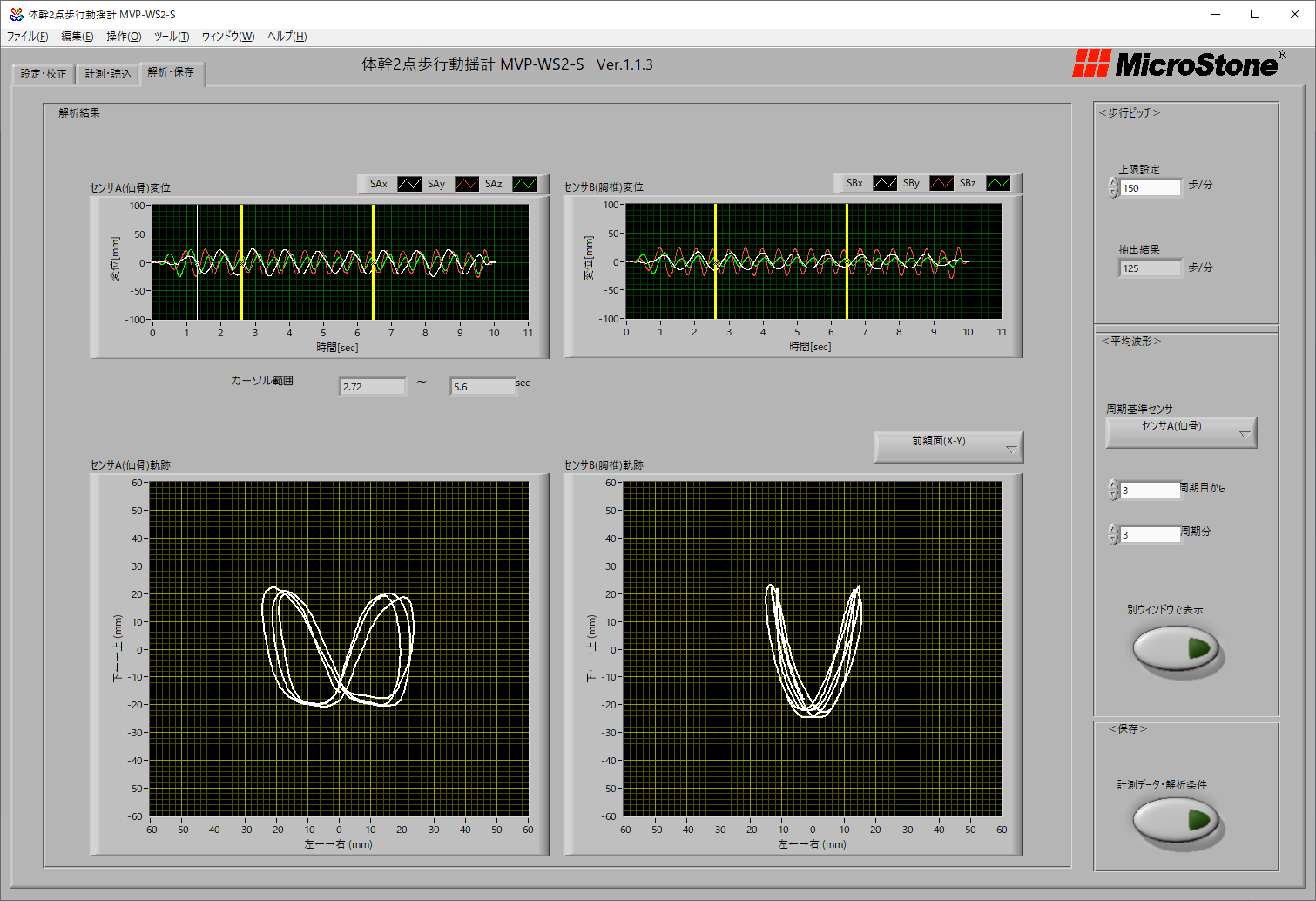
Task: Click the 周期目から start-cycle field
Action: [x=1150, y=490]
